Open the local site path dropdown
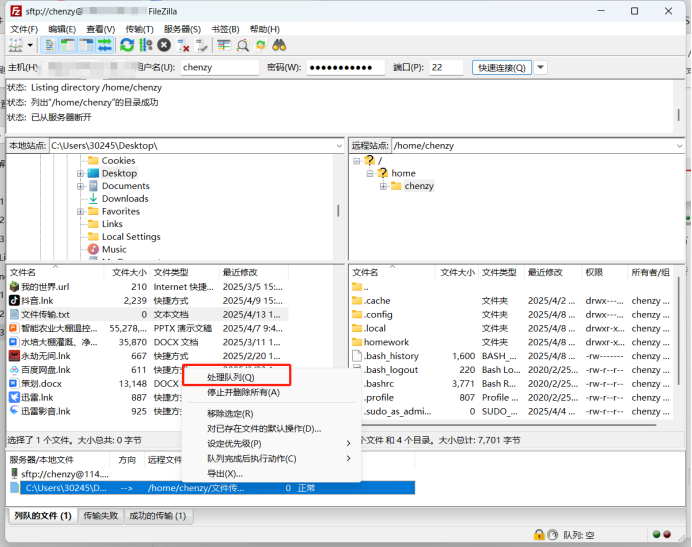 (x=339, y=146)
